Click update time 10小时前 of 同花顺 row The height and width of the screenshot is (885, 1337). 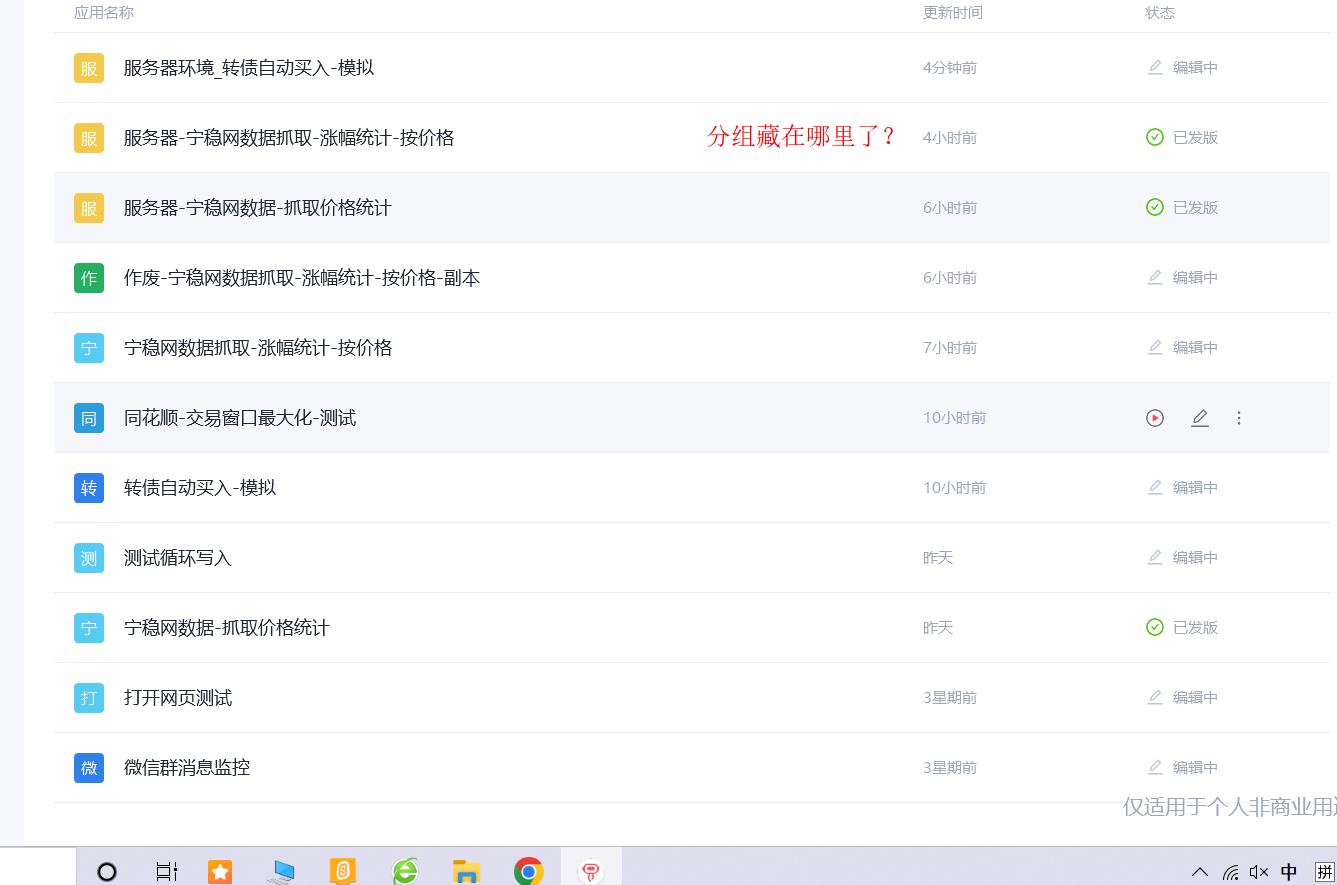pos(954,418)
